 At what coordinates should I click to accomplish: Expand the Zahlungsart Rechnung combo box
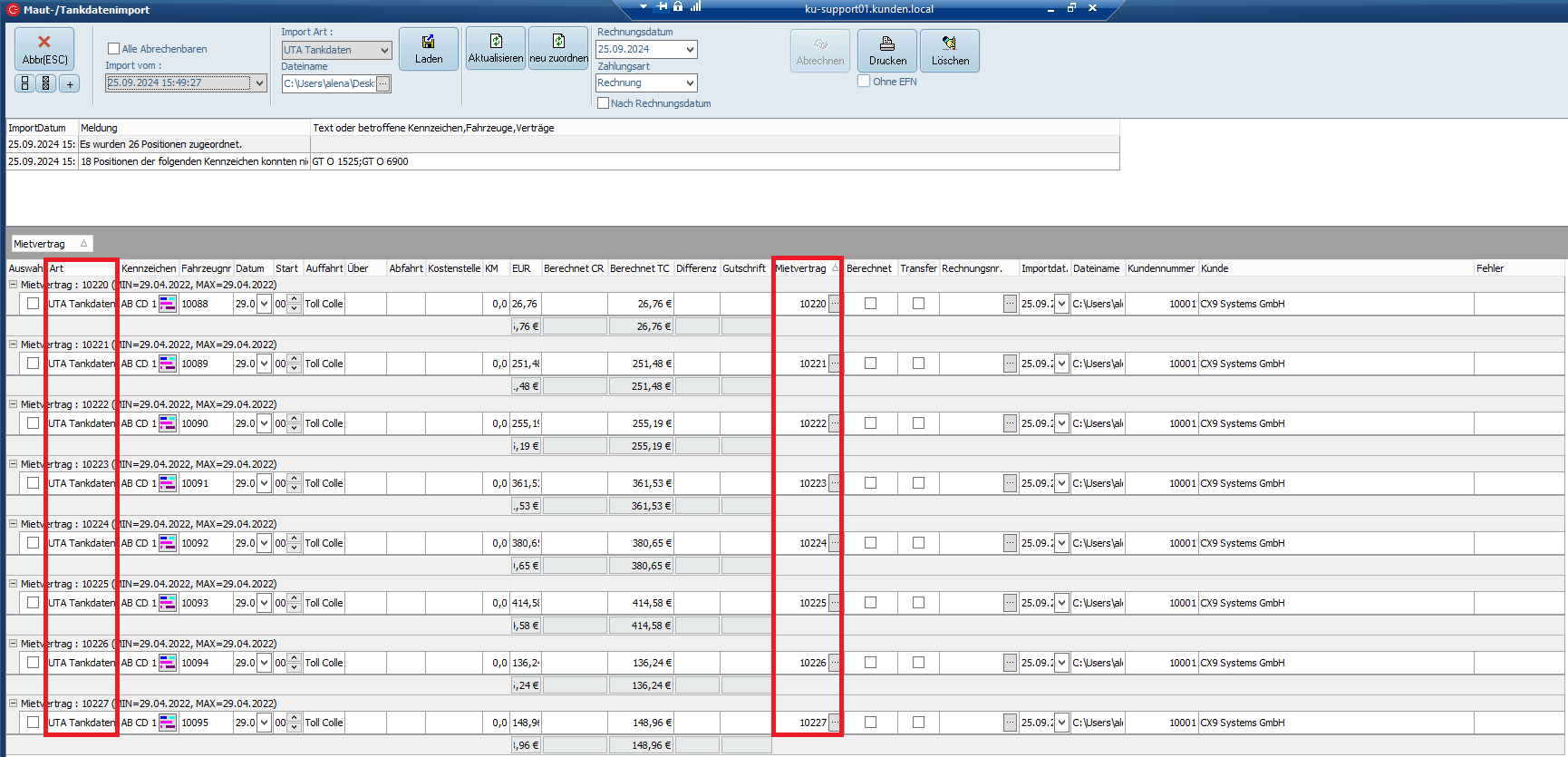point(690,83)
